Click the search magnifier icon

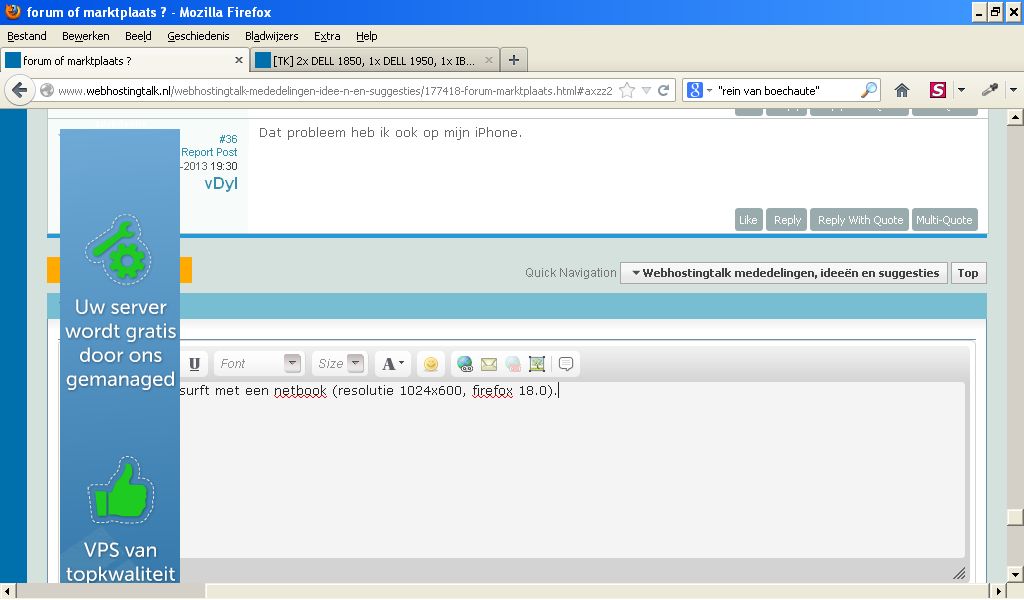pos(869,90)
